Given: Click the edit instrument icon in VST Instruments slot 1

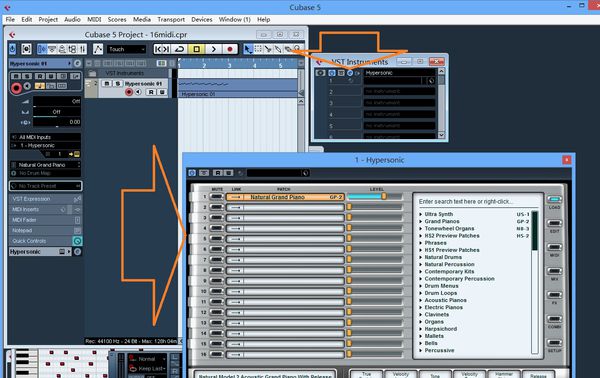Looking at the screenshot, I should [x=350, y=73].
